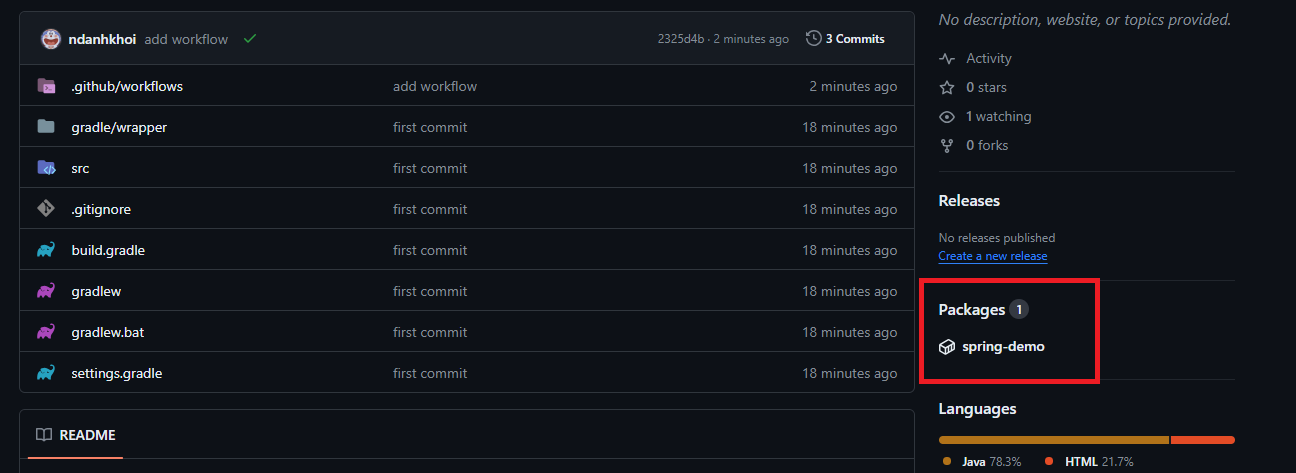Click the Java segment of language bar
The height and width of the screenshot is (473, 1296).
click(1053, 440)
